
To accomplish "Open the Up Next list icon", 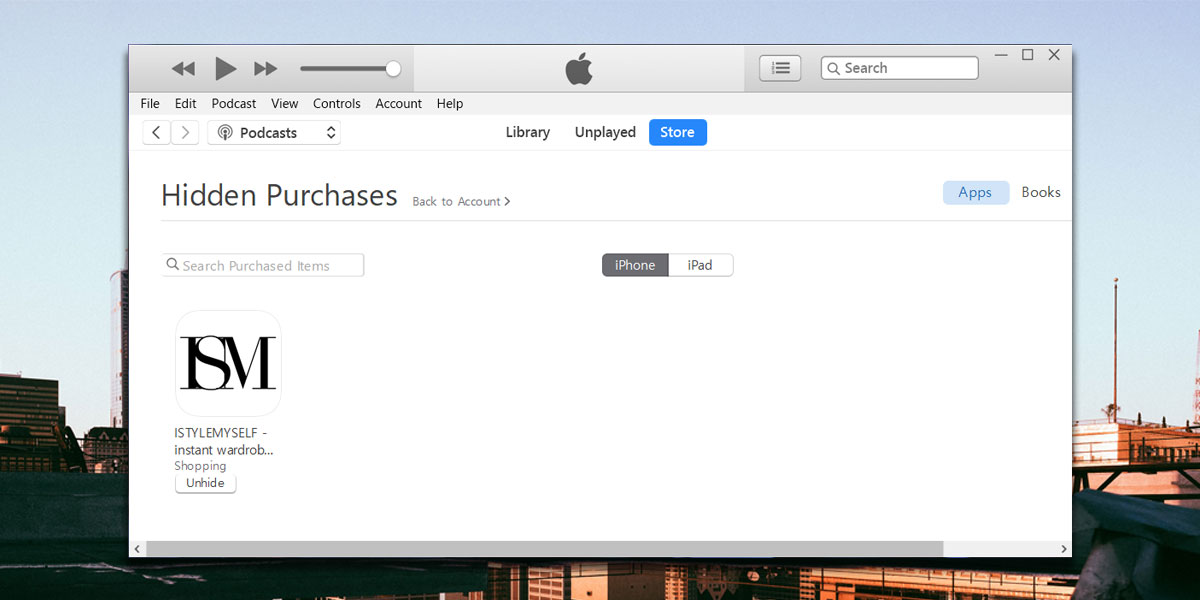I will [x=780, y=68].
